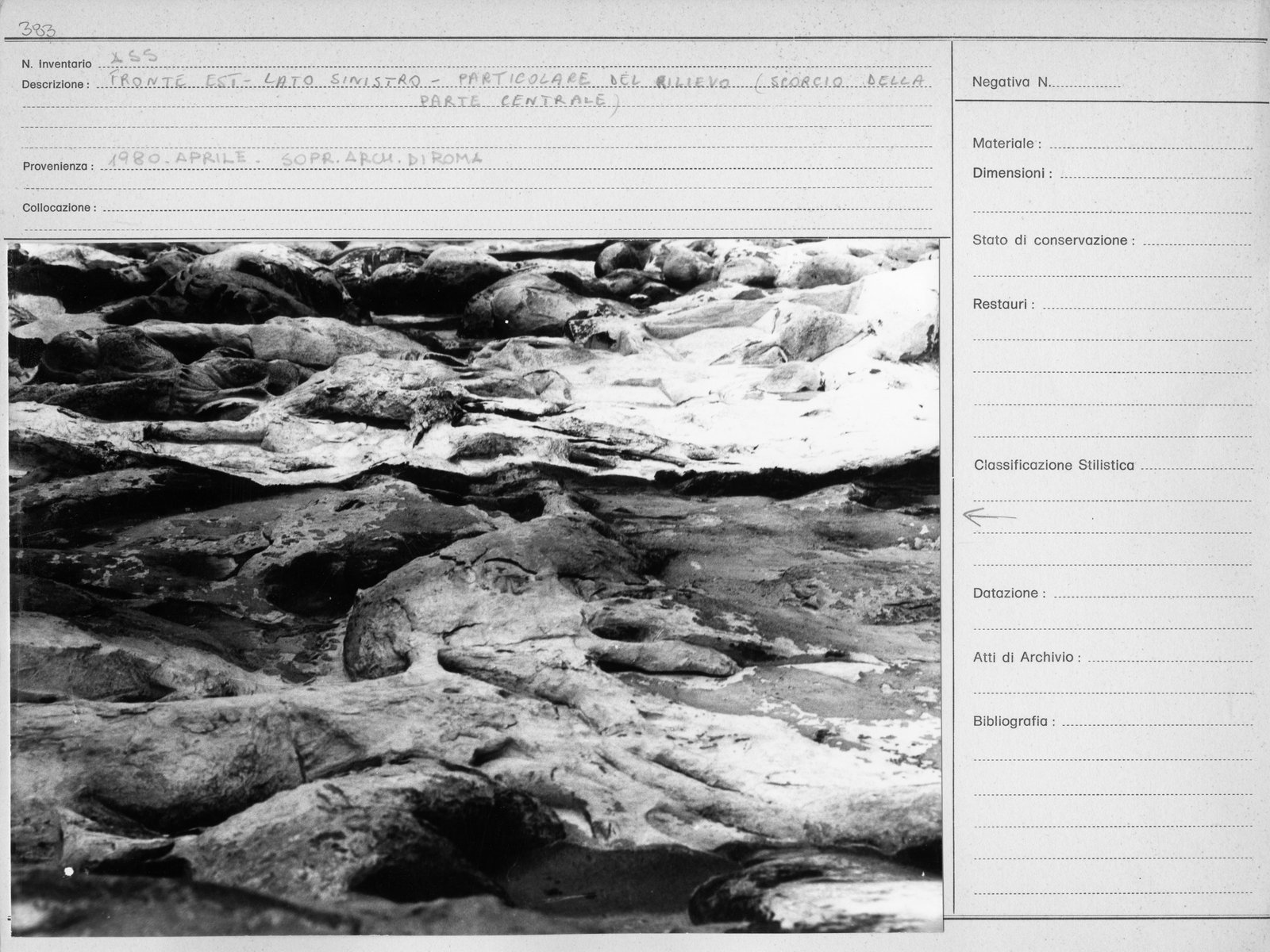The image size is (1270, 952).
Task: Click the blank line after 'Negativa N.'
Action: tap(1085, 86)
